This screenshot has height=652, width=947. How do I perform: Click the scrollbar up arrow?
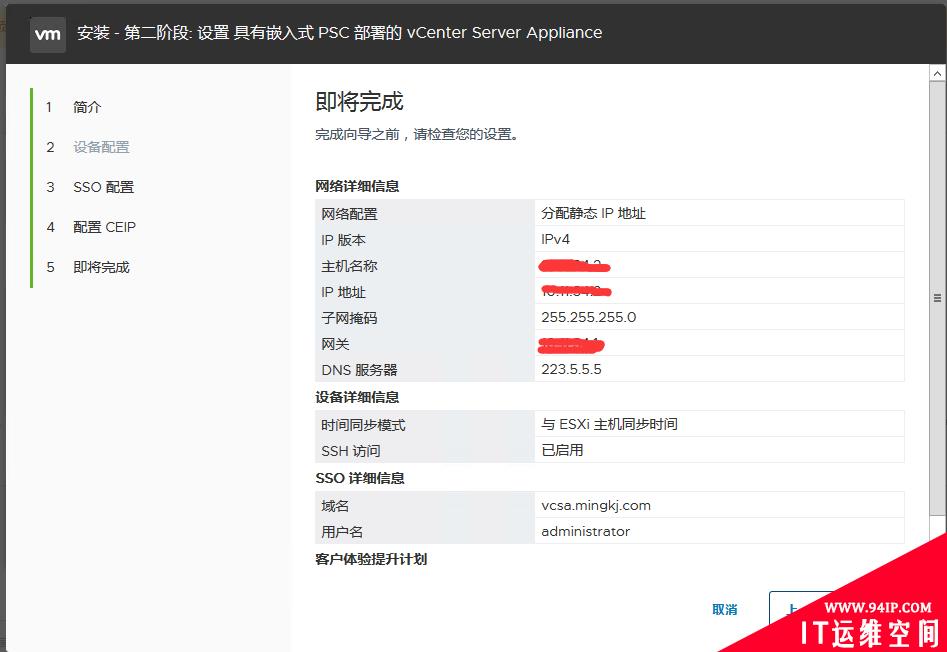point(937,74)
